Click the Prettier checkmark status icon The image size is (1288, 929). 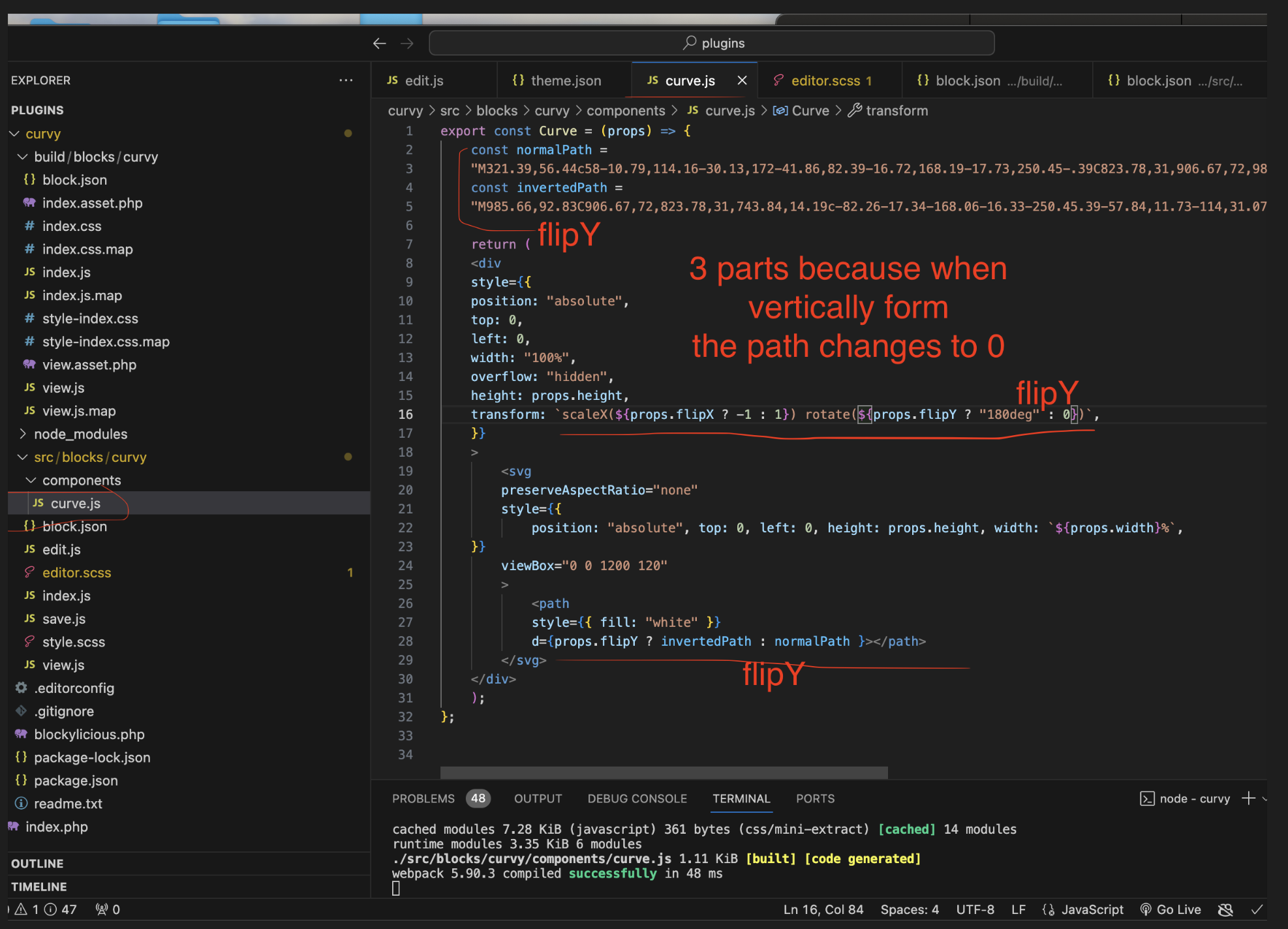point(1257,909)
